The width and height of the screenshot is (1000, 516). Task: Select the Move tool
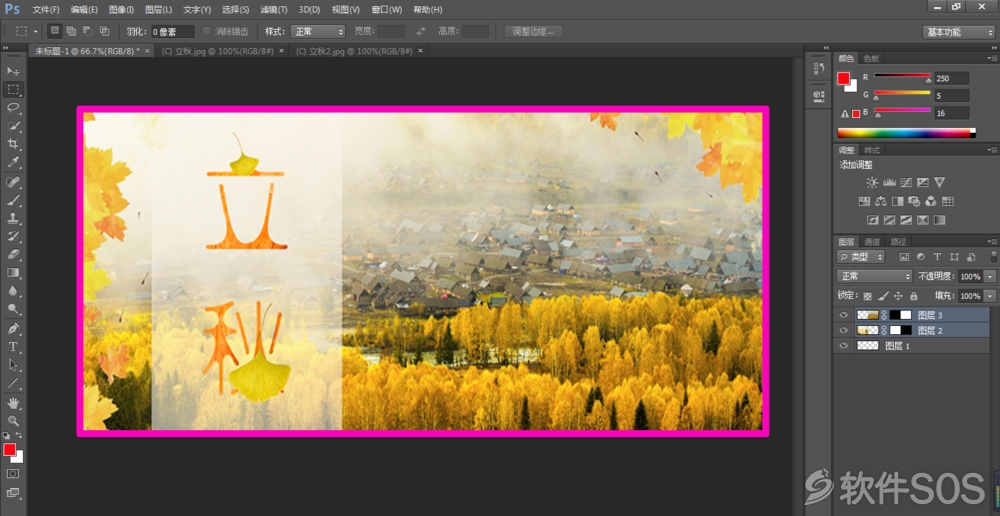point(13,70)
